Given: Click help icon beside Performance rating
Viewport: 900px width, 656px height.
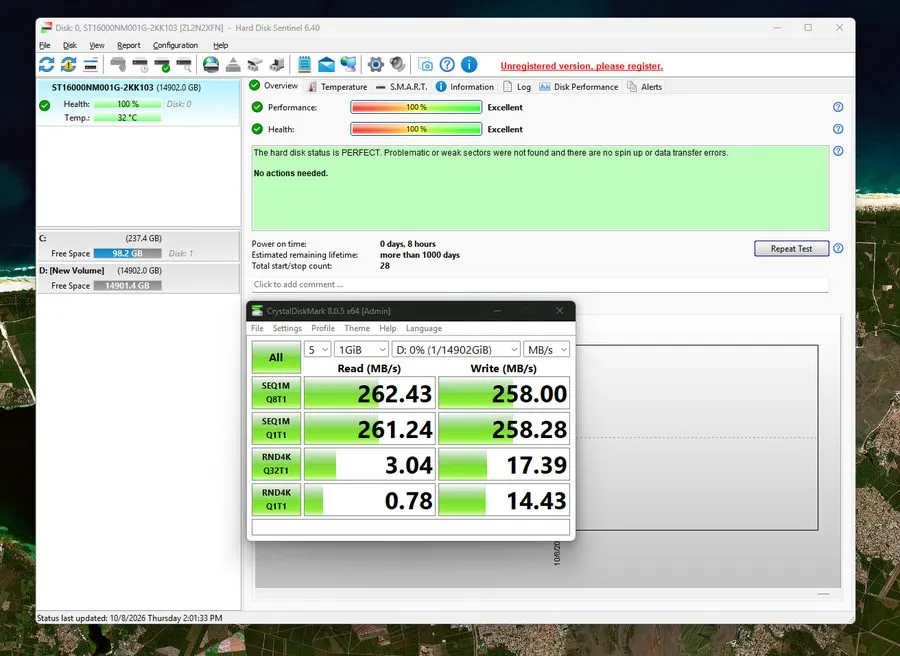Looking at the screenshot, I should 838,107.
